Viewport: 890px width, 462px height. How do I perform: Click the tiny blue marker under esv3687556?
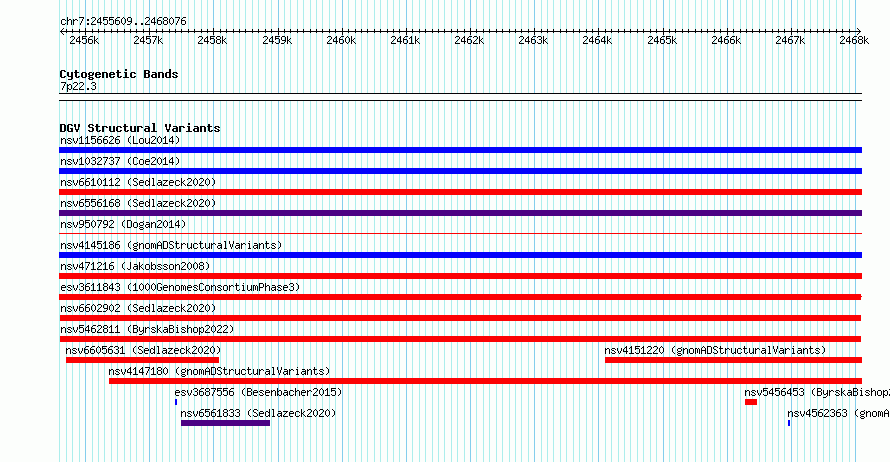pos(176,402)
